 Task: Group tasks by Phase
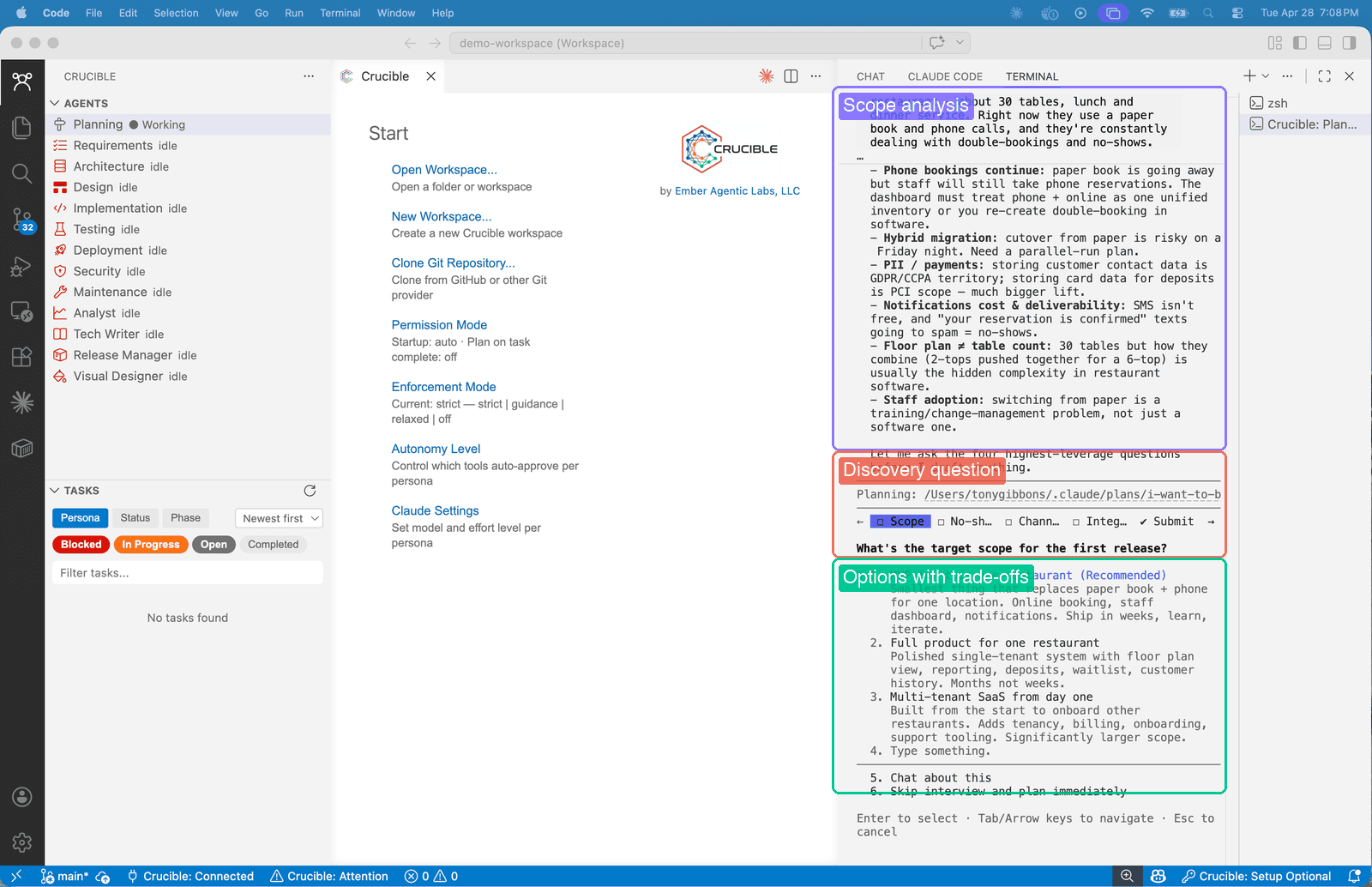pyautogui.click(x=185, y=518)
